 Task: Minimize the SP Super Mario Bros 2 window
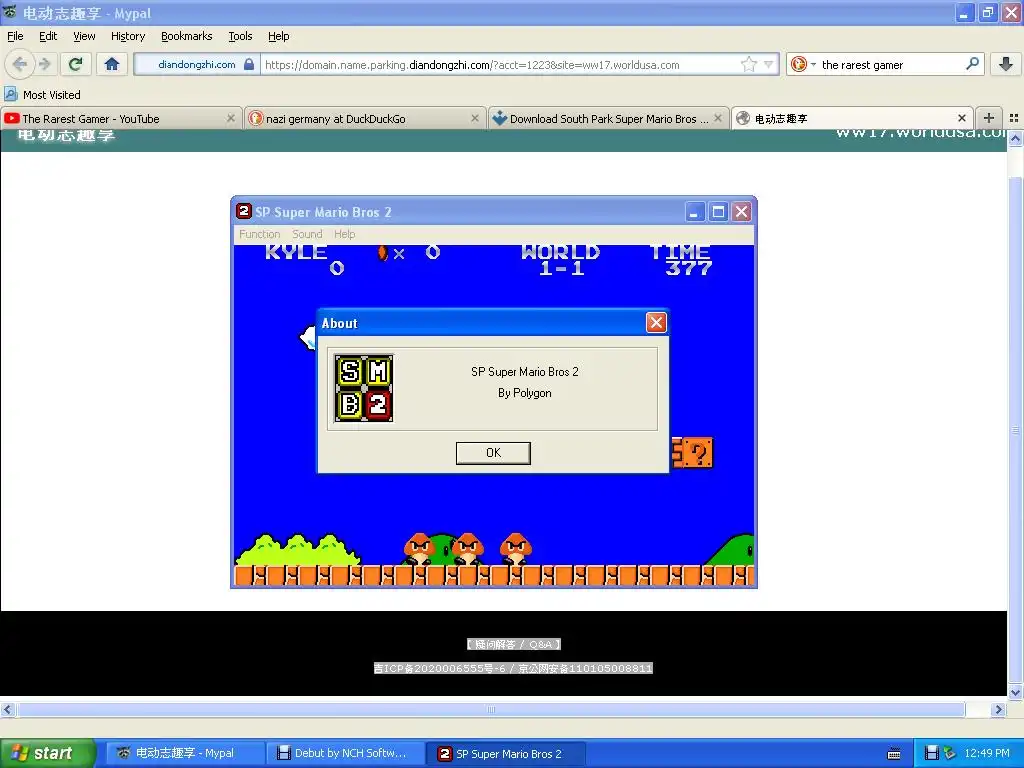point(694,212)
